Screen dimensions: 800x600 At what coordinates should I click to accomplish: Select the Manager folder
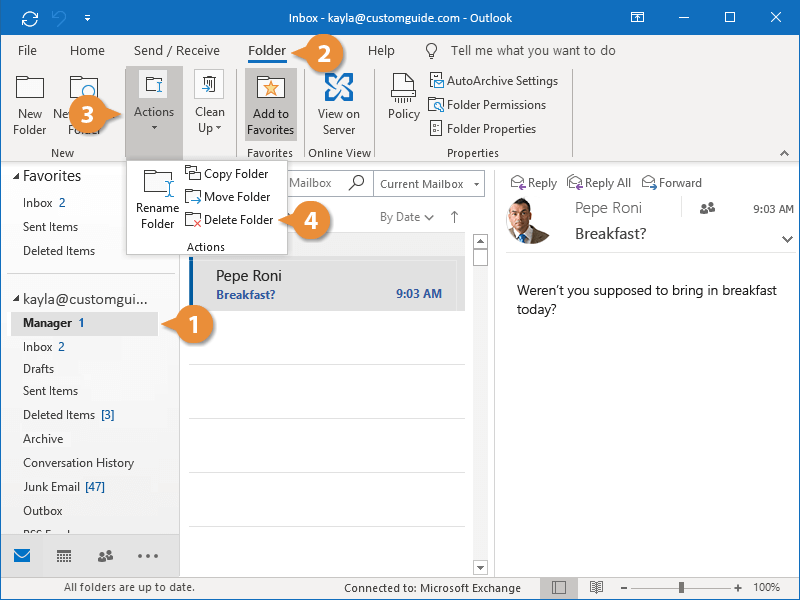(x=84, y=323)
